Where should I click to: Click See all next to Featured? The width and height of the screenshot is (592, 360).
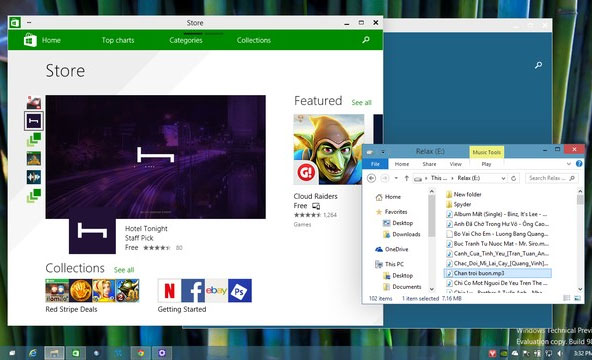361,102
